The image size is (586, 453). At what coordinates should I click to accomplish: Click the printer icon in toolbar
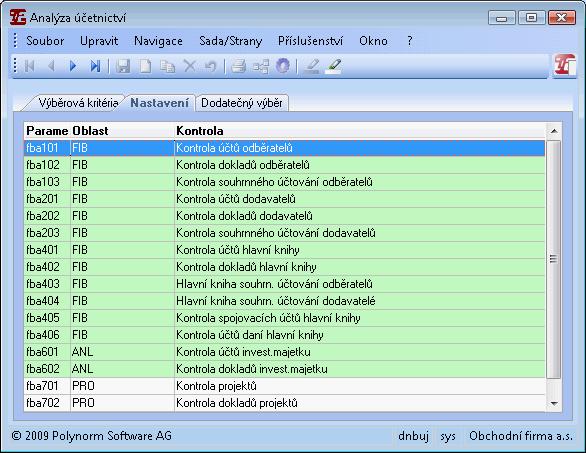click(238, 67)
